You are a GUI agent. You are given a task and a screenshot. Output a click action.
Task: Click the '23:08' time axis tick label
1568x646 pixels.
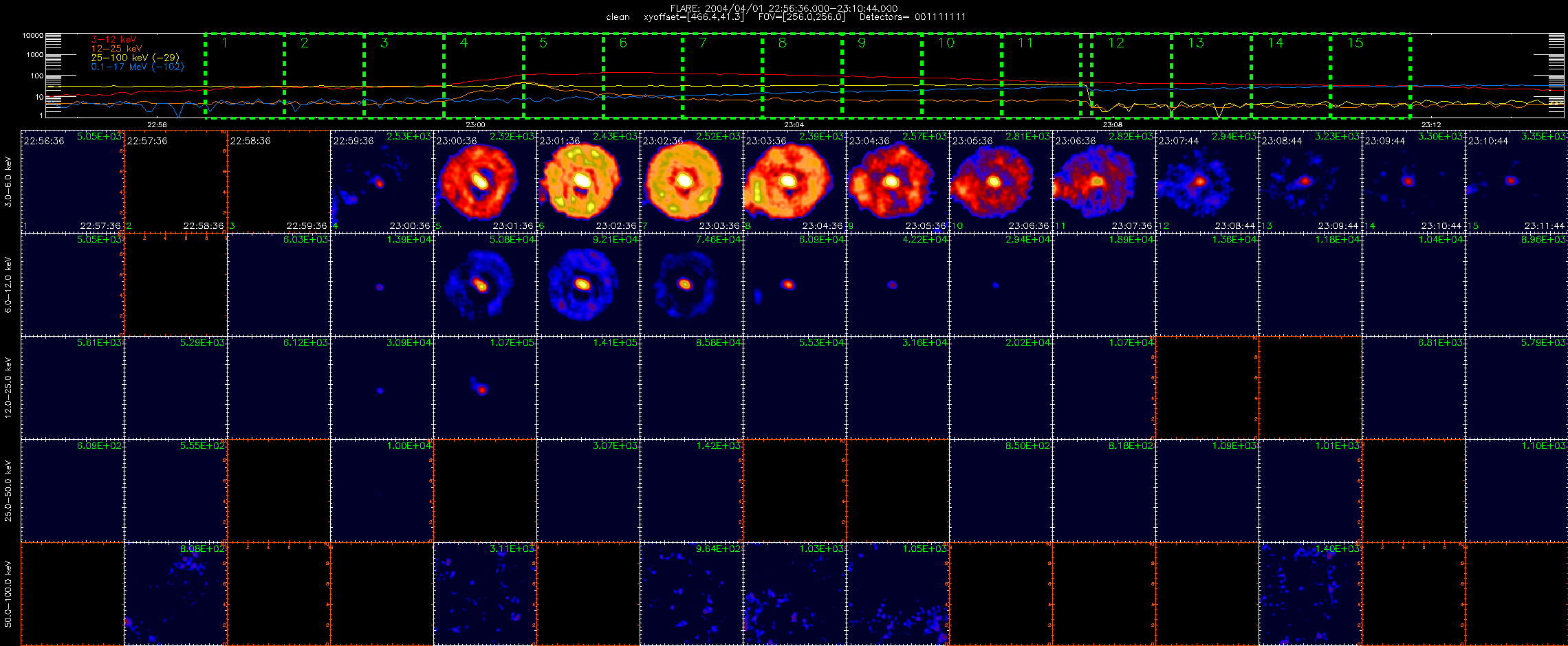pyautogui.click(x=1113, y=125)
